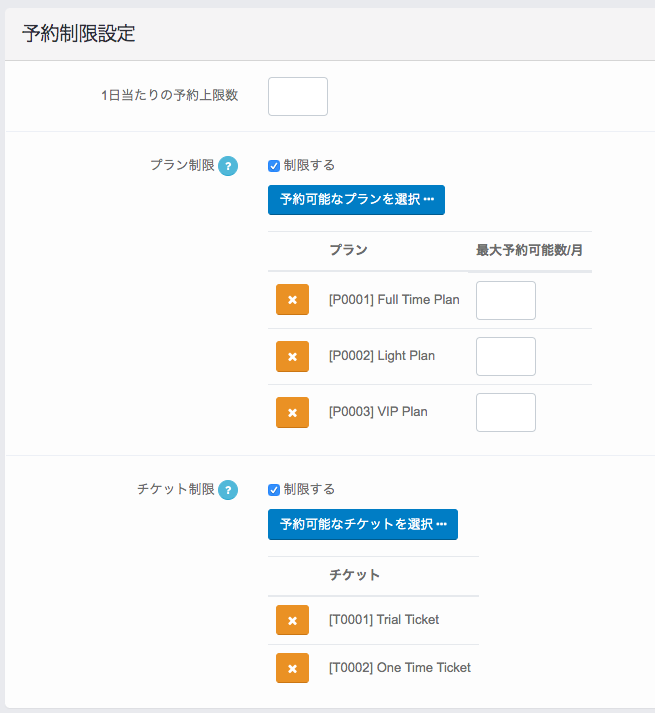
Task: Toggle the チケット制限 制限する checkbox
Action: (274, 490)
